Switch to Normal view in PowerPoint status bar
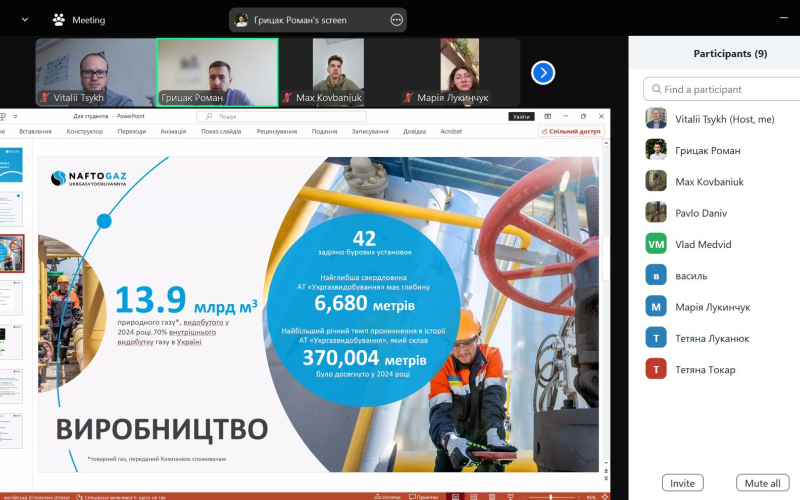Image resolution: width=800 pixels, height=500 pixels. pos(455,496)
